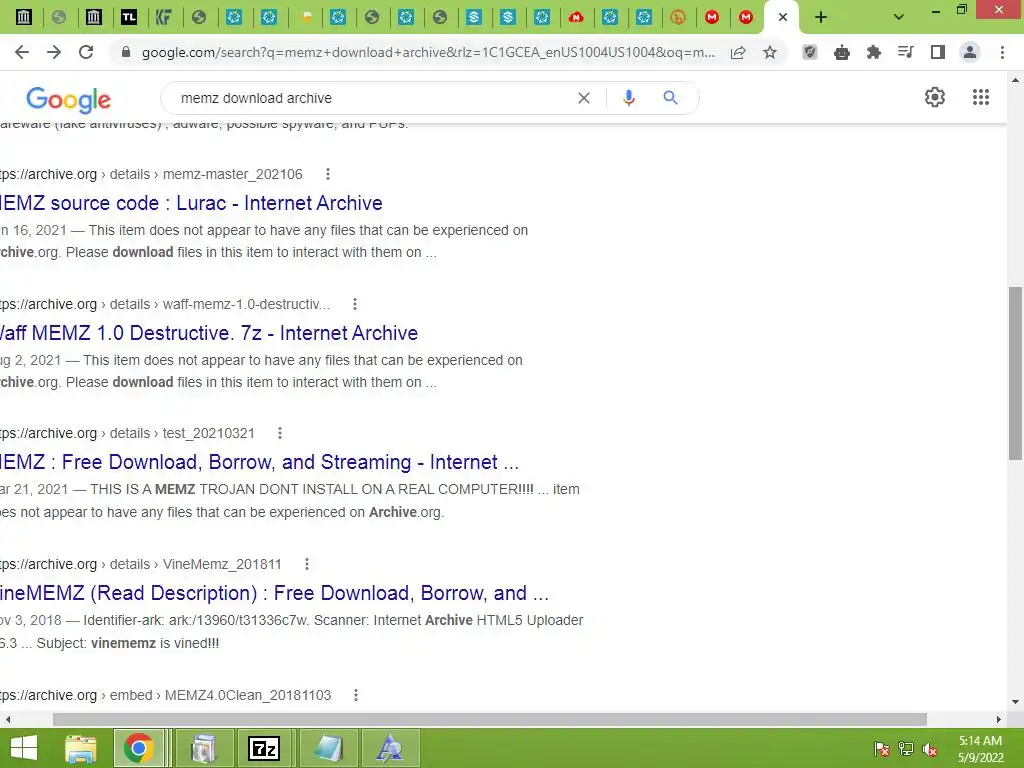Switch to the red cloud icon tab
This screenshot has width=1024, height=768.
(x=575, y=17)
